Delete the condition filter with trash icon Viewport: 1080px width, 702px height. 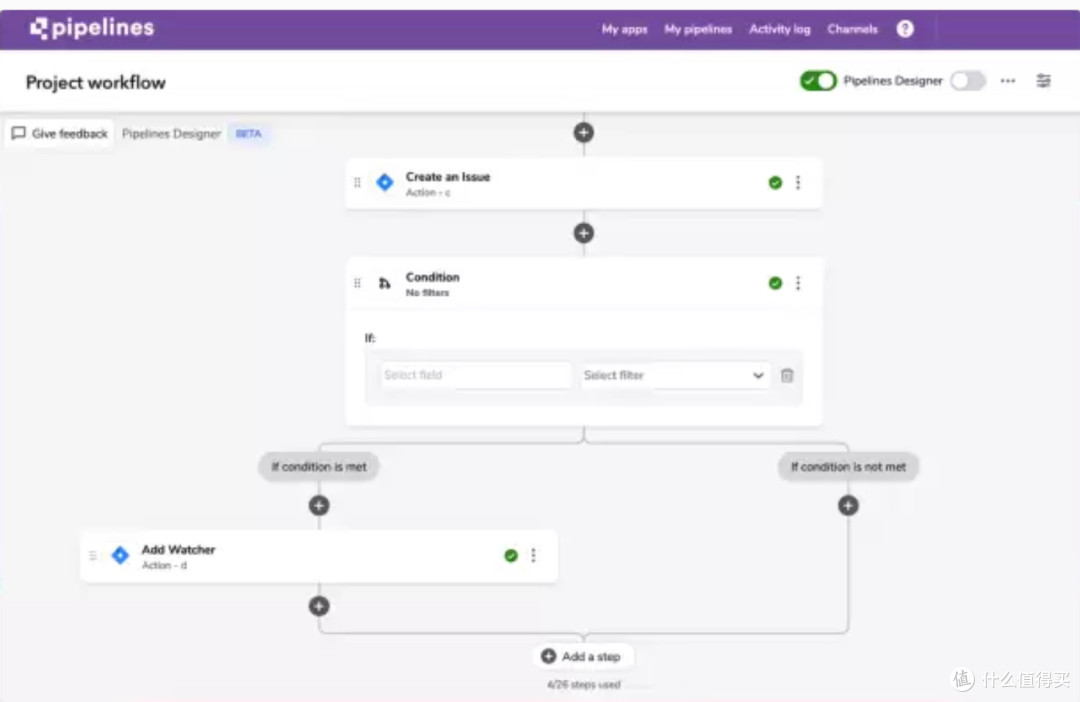787,375
